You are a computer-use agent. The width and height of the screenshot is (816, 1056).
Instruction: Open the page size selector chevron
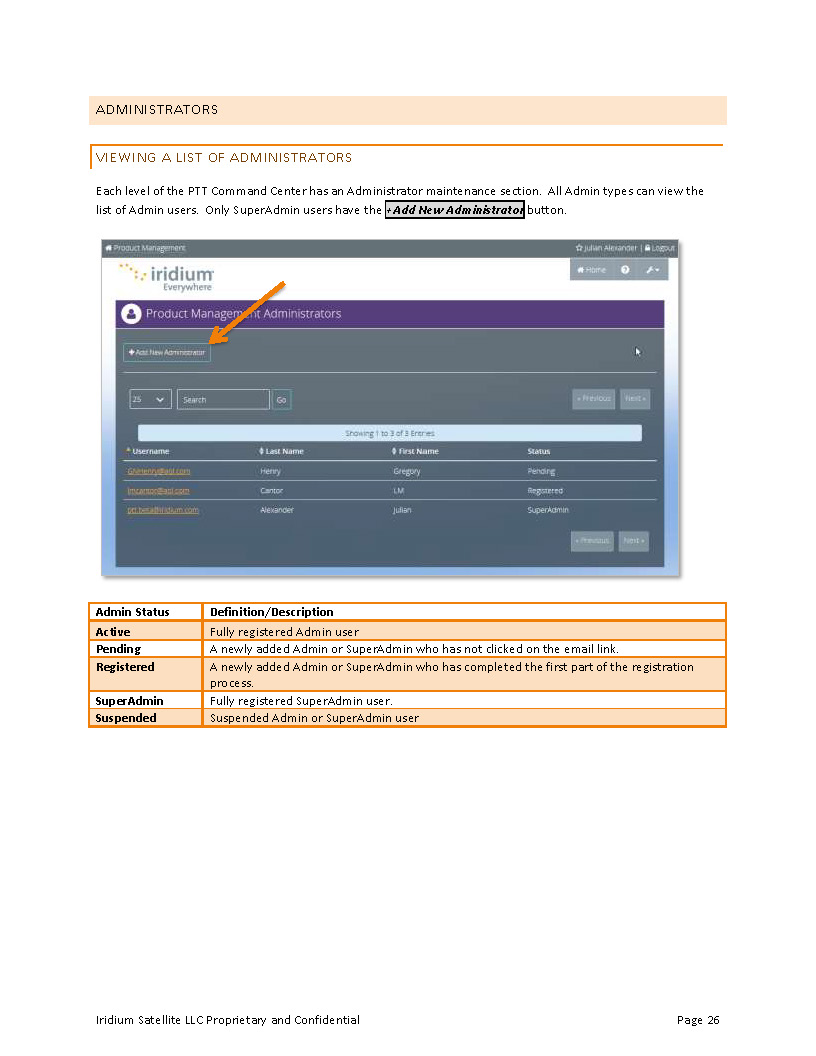click(x=160, y=399)
